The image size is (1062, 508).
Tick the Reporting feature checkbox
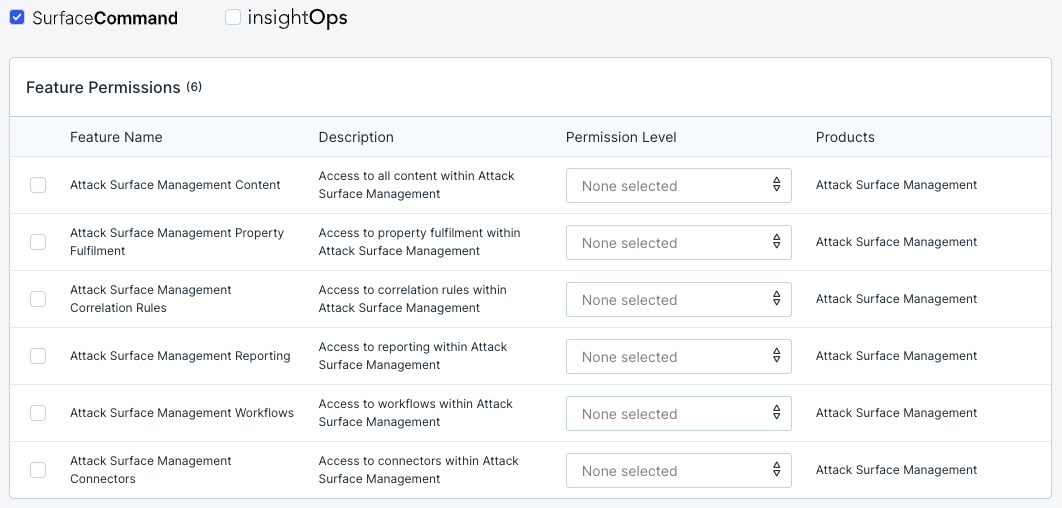click(38, 356)
